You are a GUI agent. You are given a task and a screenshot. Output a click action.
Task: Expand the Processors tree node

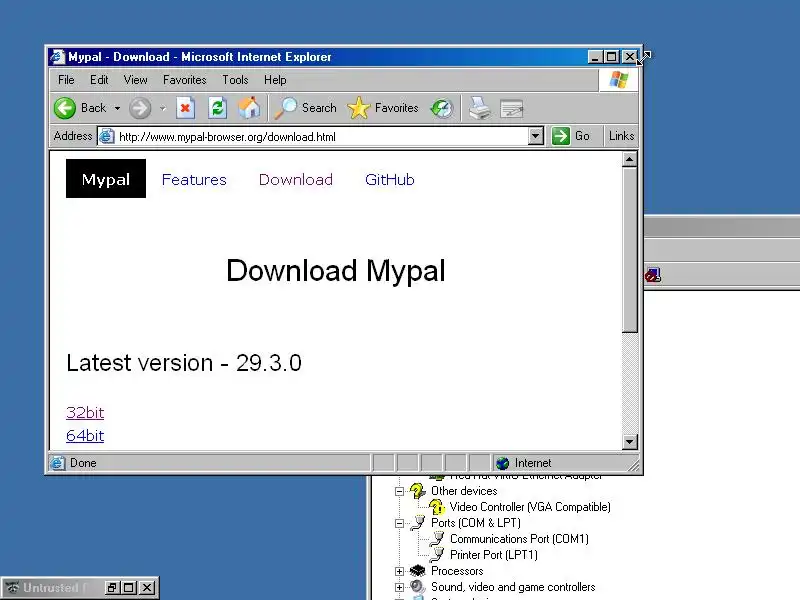(399, 571)
